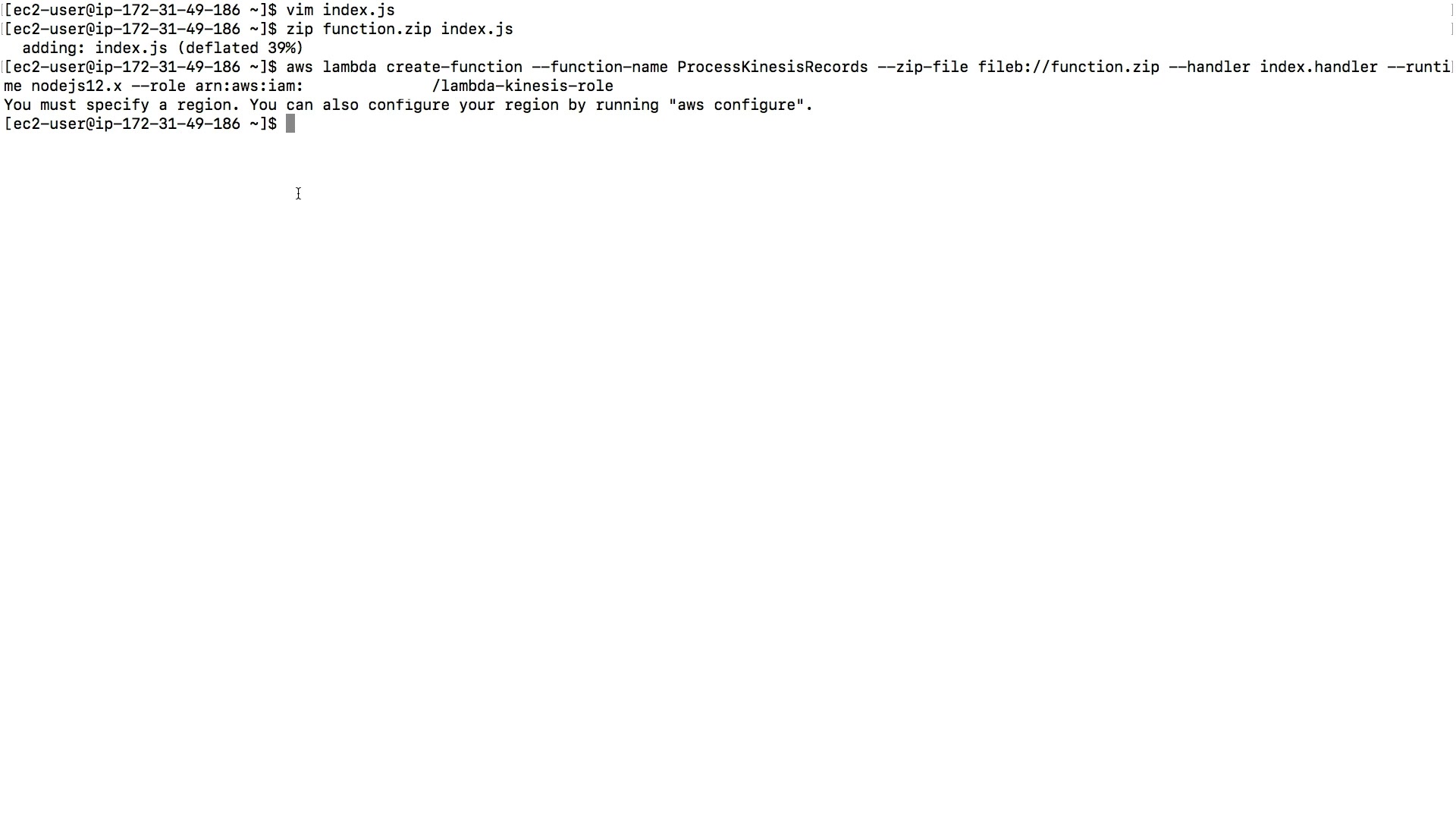The height and width of the screenshot is (819, 1456).
Task: Click the "nodejs12.x" runtime value
Action: point(77,86)
